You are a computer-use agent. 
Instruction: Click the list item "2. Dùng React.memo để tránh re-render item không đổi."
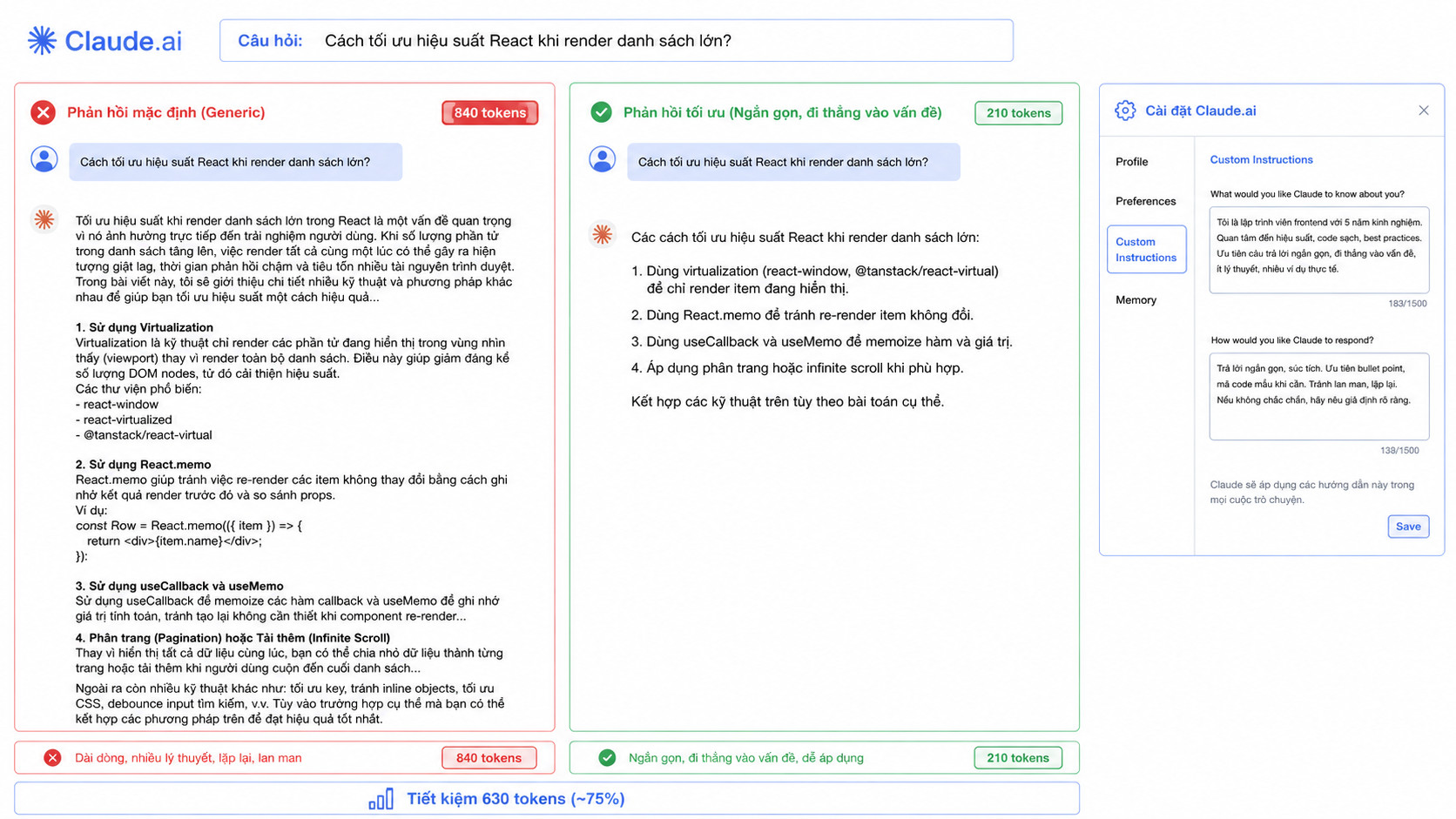[802, 315]
